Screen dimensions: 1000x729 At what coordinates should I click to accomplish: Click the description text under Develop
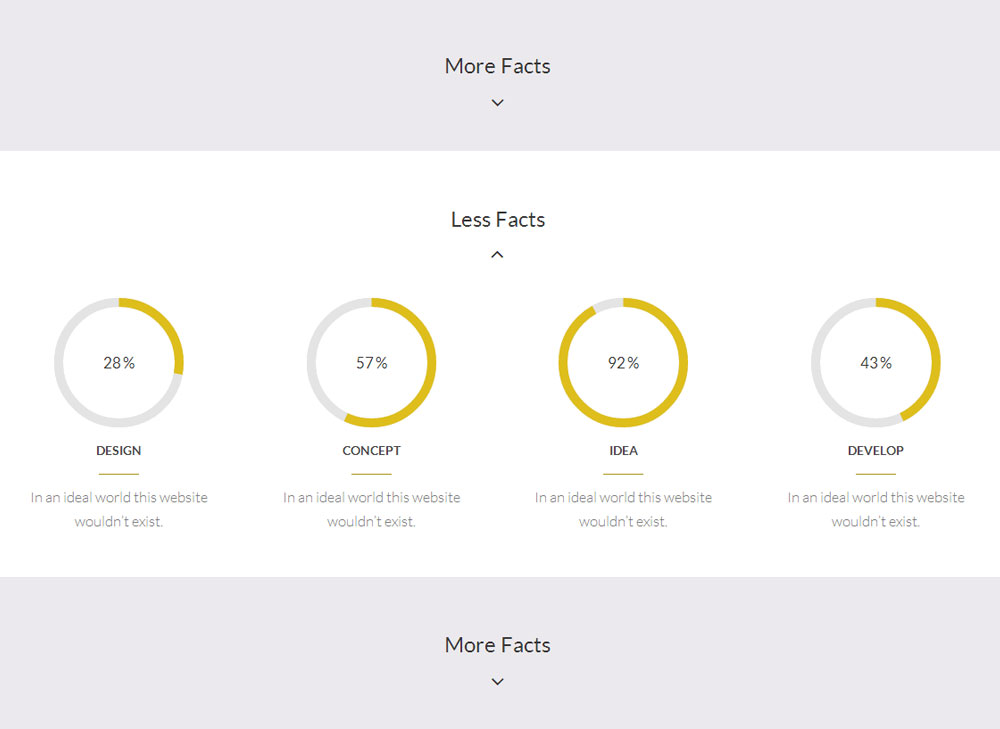(x=876, y=510)
